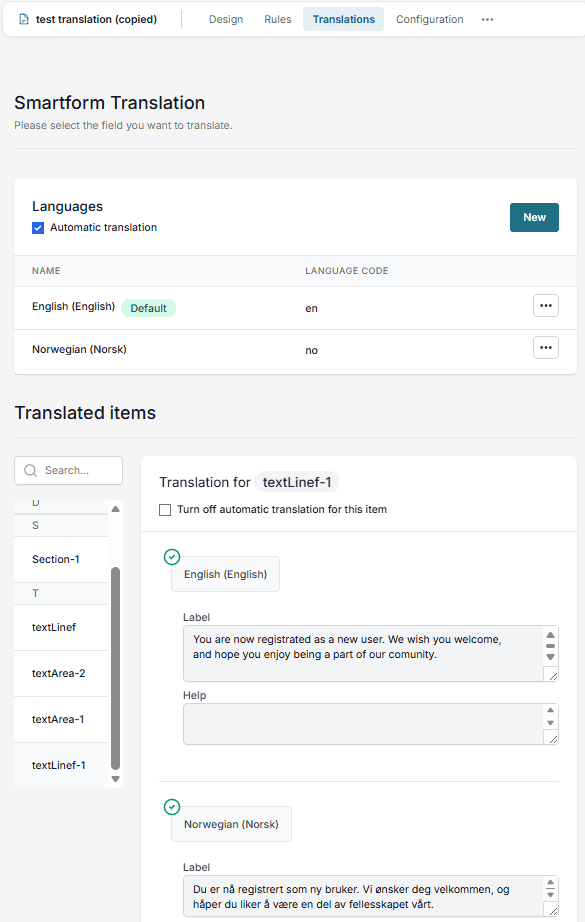
Task: Open the top navigation overflow ellipsis menu
Action: coord(487,19)
